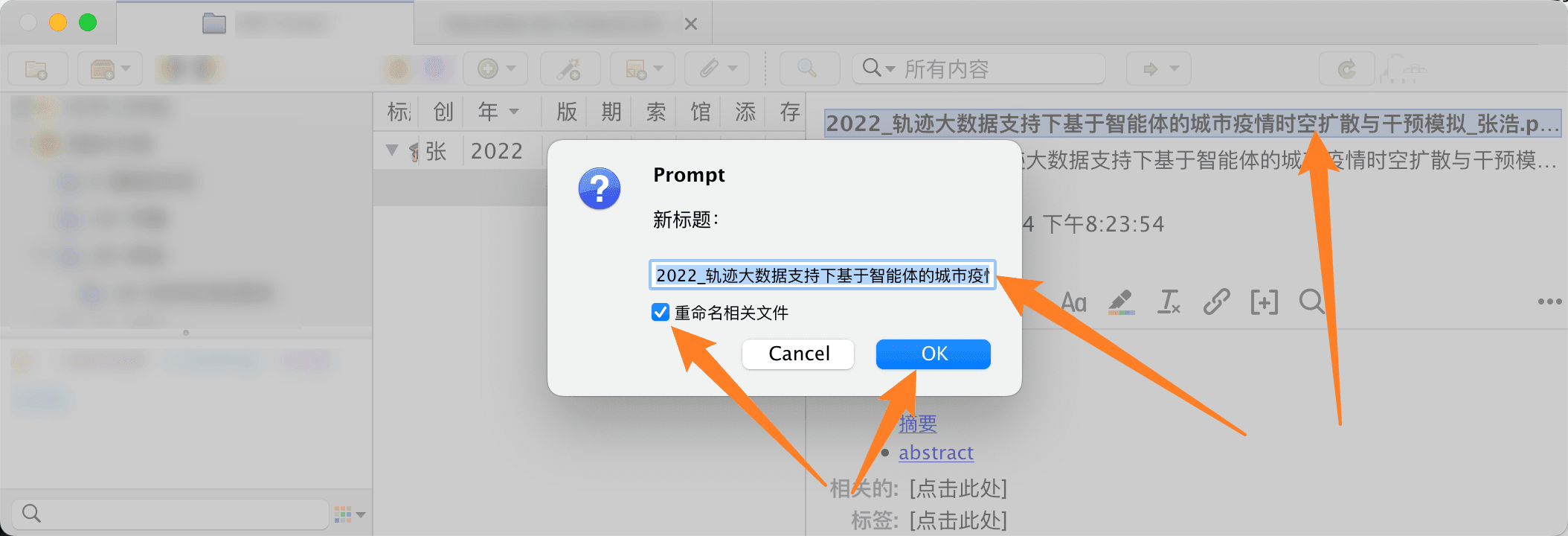Click the 馆 column header
This screenshot has width=1568, height=536.
pyautogui.click(x=700, y=112)
